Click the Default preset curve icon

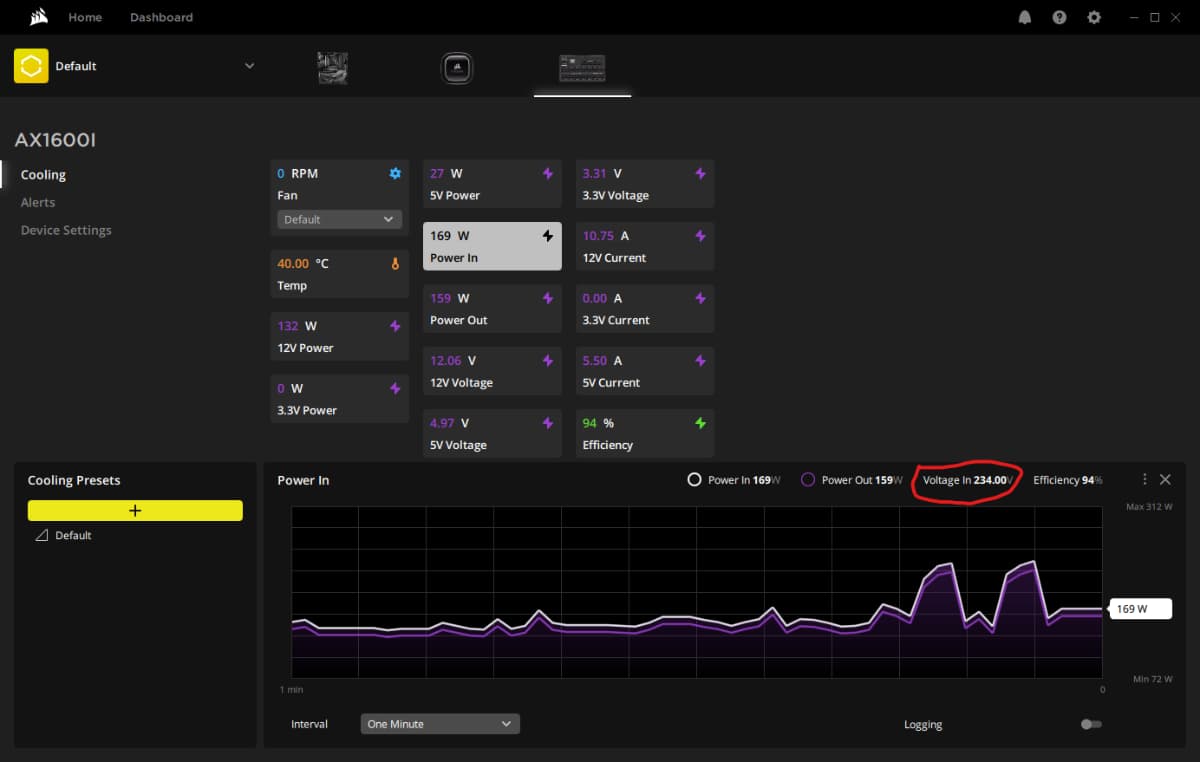tap(42, 535)
